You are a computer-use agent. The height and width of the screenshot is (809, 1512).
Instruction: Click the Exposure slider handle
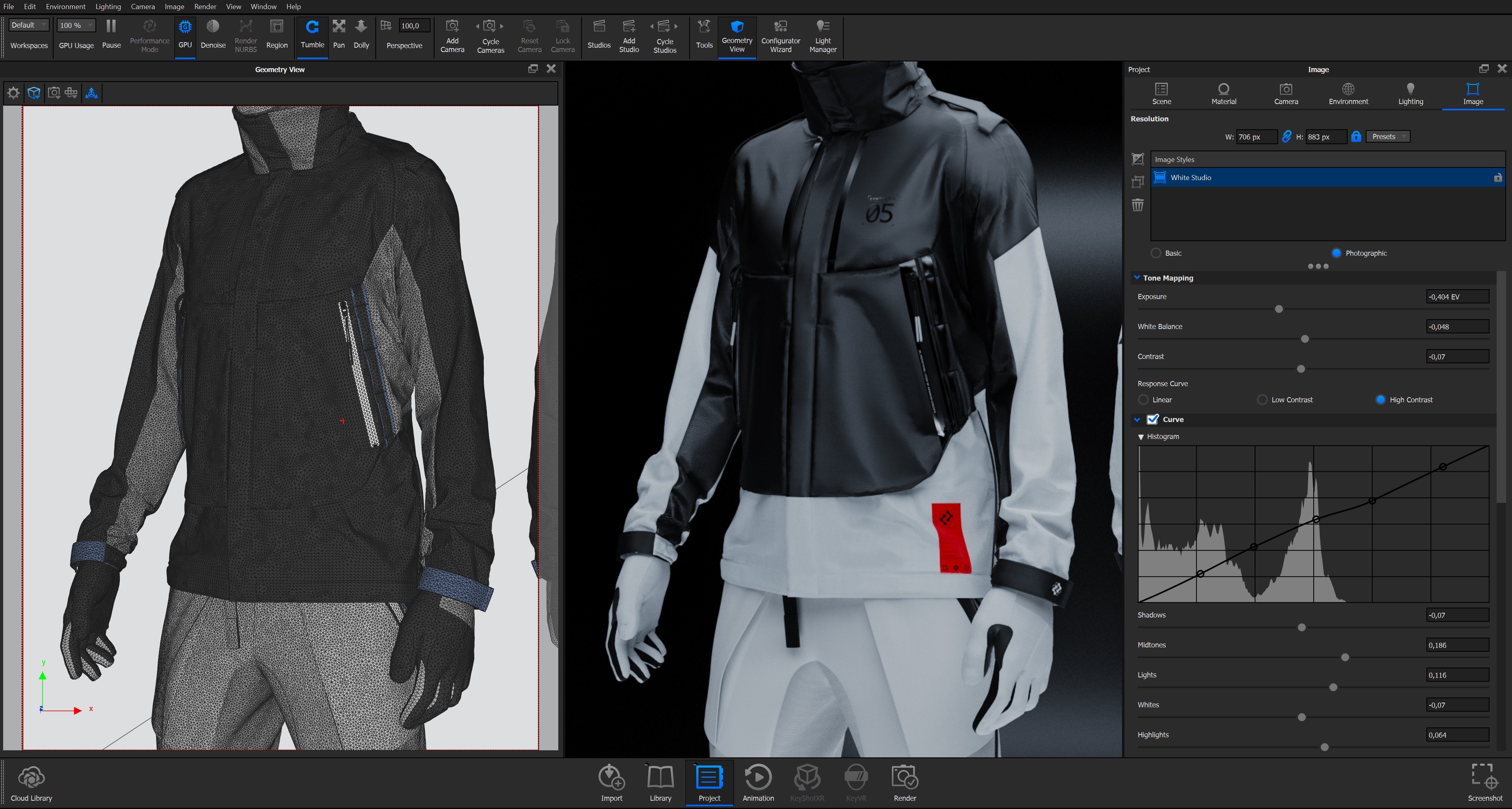(1278, 309)
